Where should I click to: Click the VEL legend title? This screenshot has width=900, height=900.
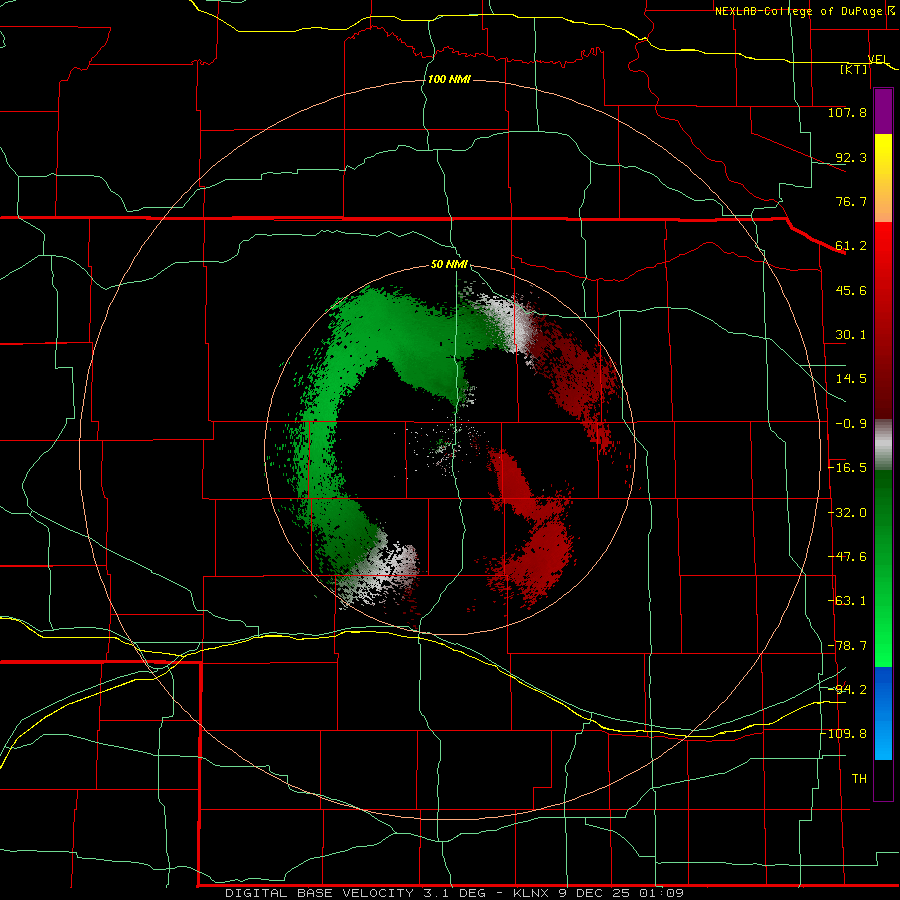[x=878, y=59]
